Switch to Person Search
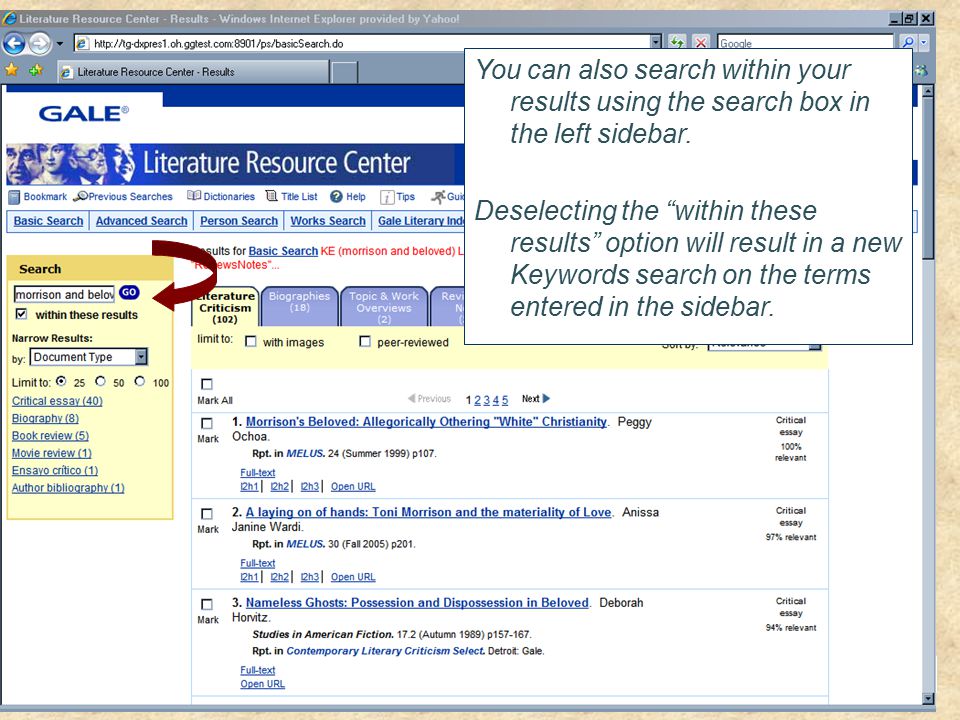Screen dimensions: 960x720 (239, 221)
